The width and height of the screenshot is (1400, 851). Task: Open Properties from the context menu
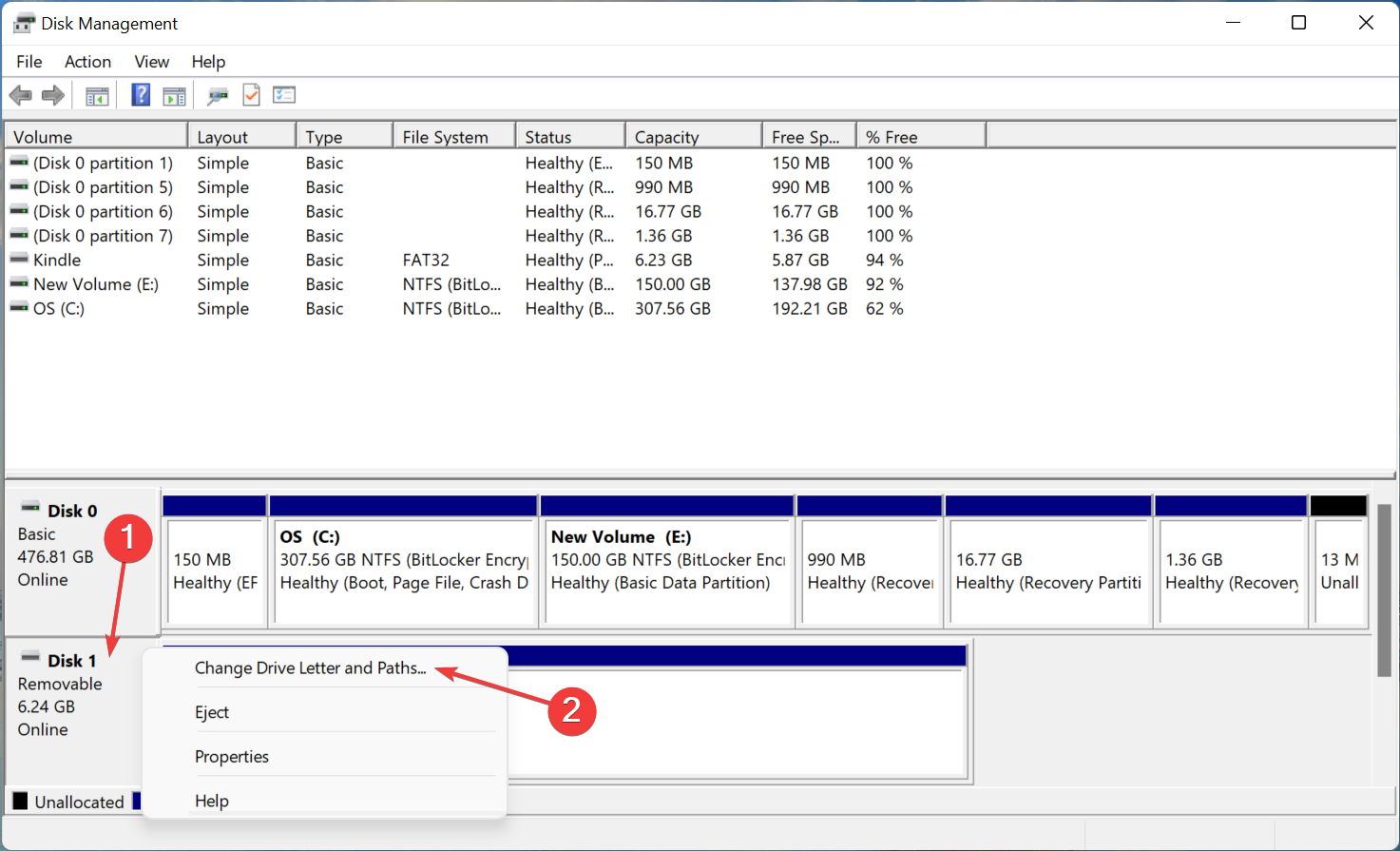click(232, 757)
